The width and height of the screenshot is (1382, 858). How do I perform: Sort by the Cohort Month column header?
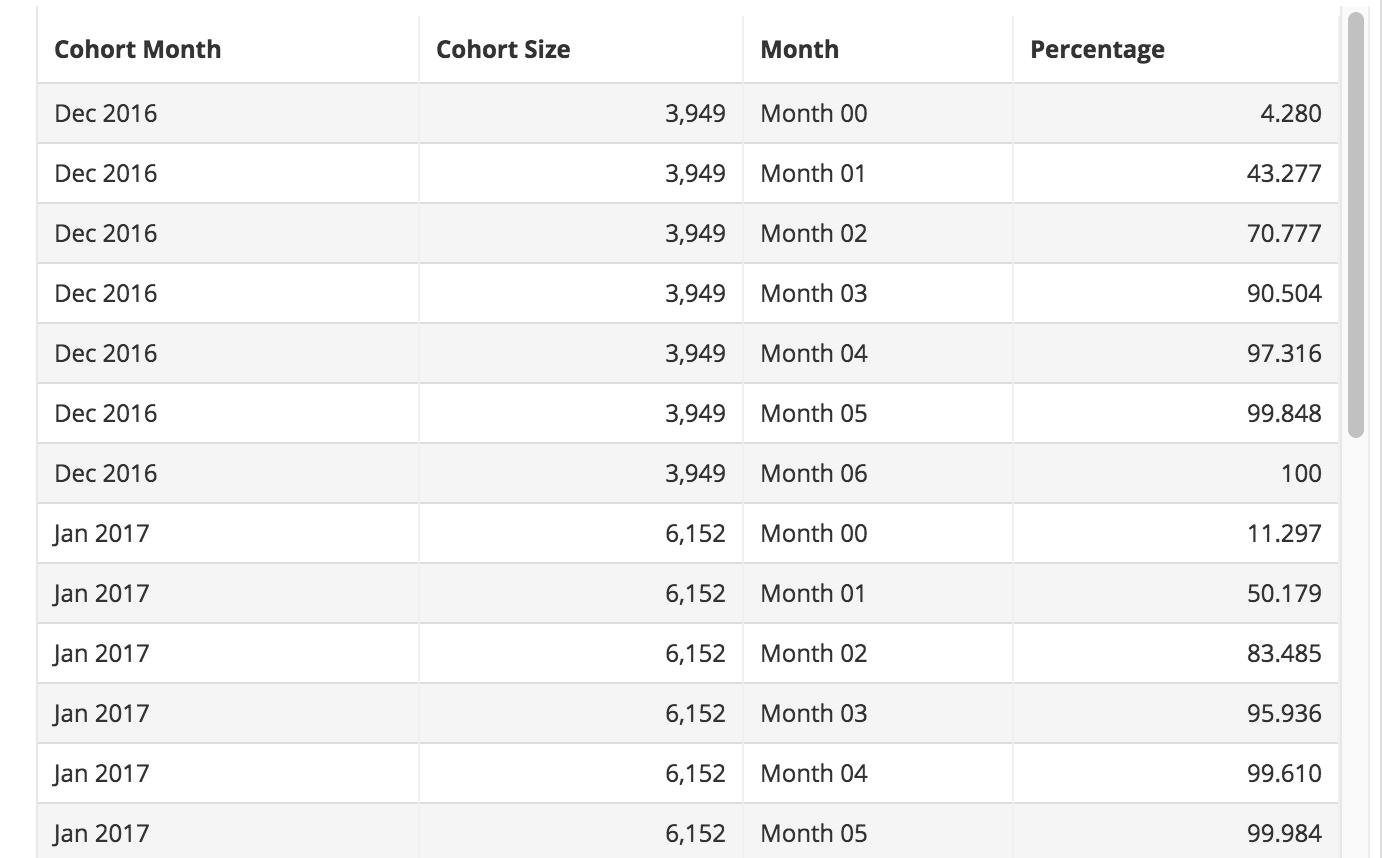(x=138, y=50)
